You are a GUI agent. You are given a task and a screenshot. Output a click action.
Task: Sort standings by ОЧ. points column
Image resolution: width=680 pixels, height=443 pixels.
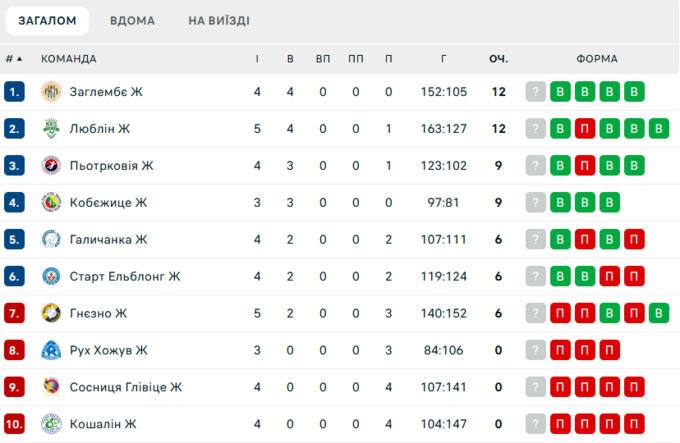pyautogui.click(x=498, y=58)
